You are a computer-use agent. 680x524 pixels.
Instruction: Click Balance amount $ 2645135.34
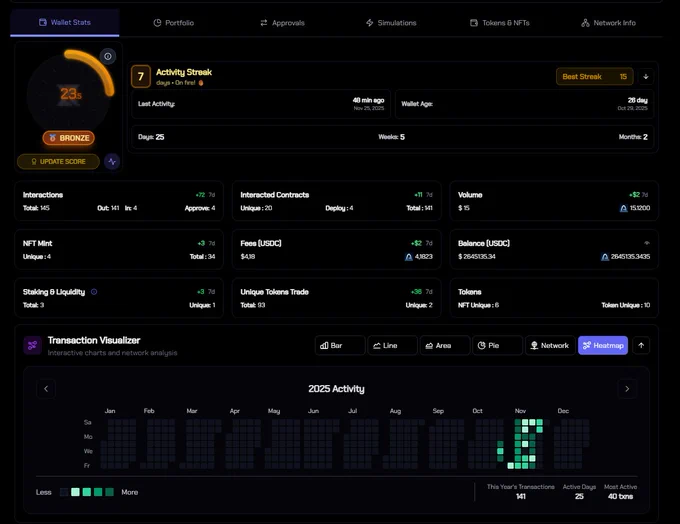pyautogui.click(x=477, y=257)
